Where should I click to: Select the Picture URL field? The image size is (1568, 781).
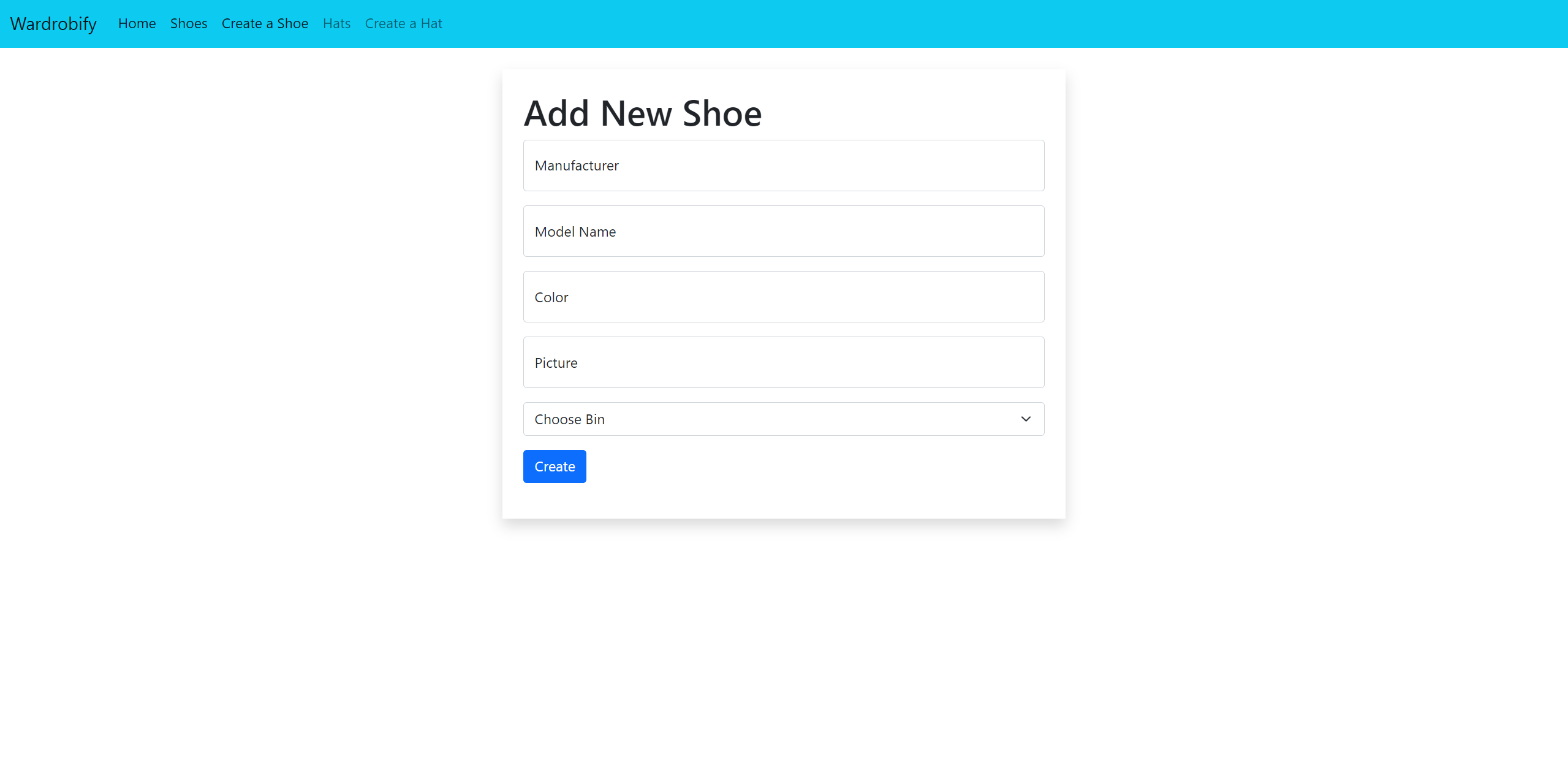point(783,362)
